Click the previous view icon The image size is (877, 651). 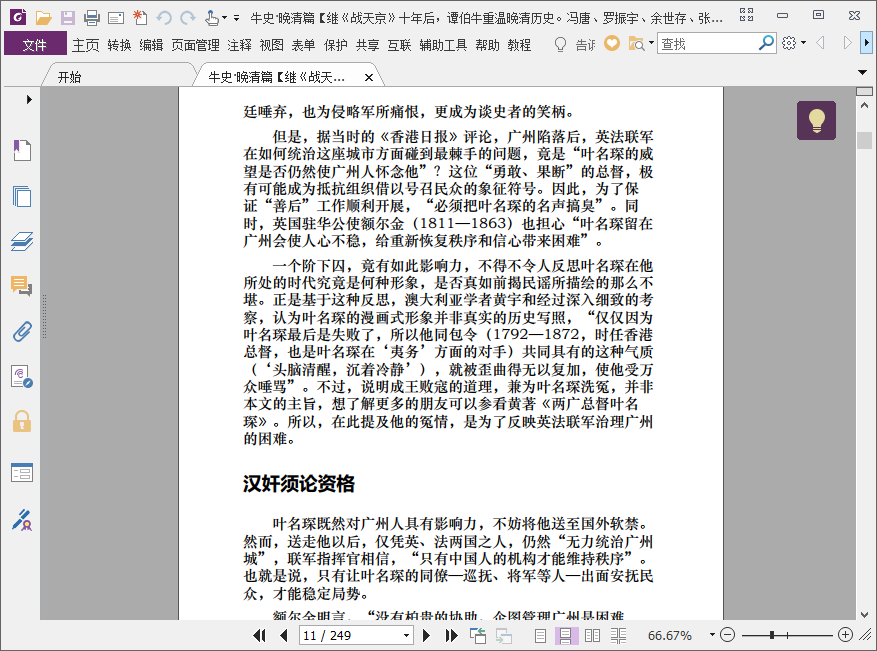478,635
